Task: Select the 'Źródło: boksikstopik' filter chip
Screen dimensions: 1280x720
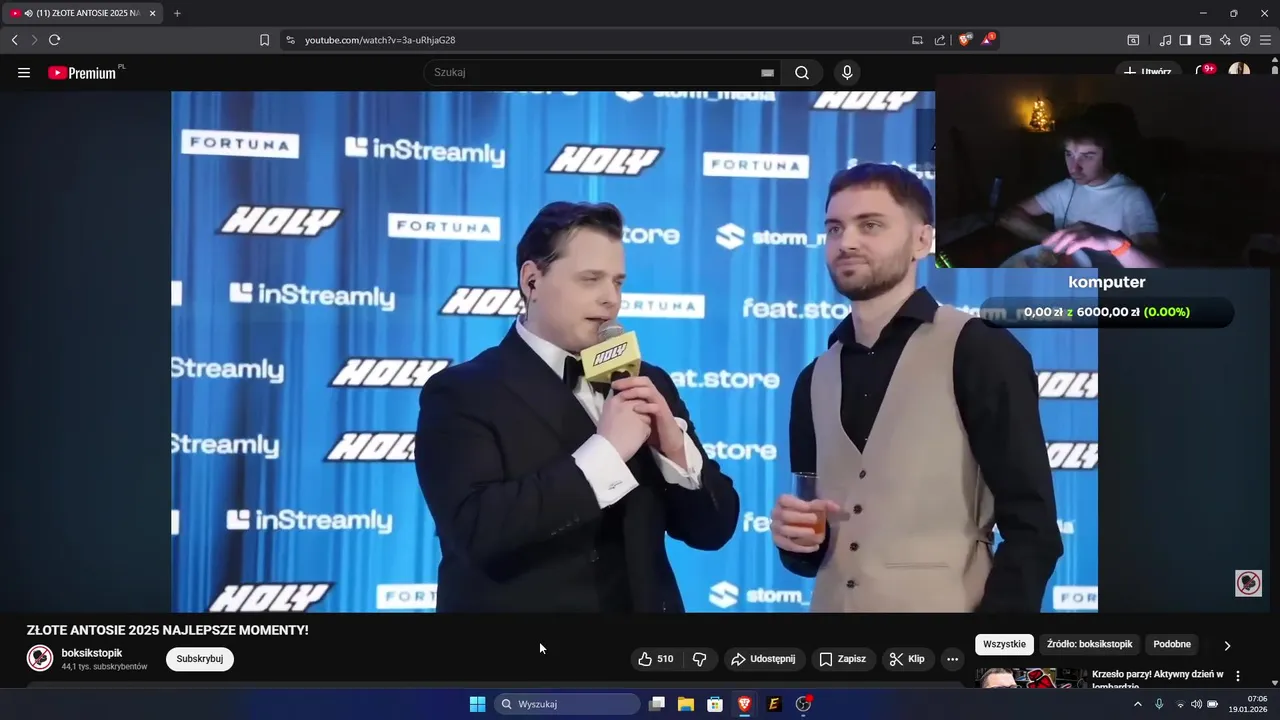Action: [1090, 644]
